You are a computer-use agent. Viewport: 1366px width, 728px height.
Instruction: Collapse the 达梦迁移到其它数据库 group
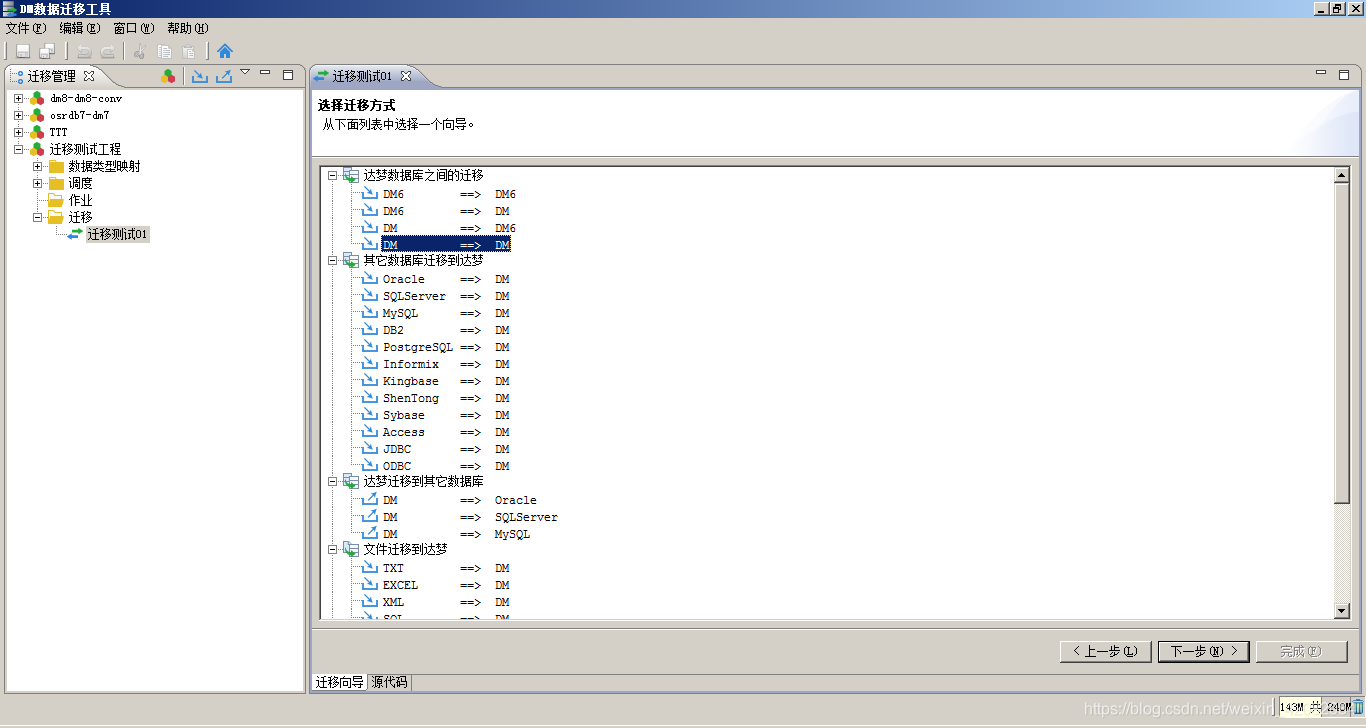tap(333, 481)
